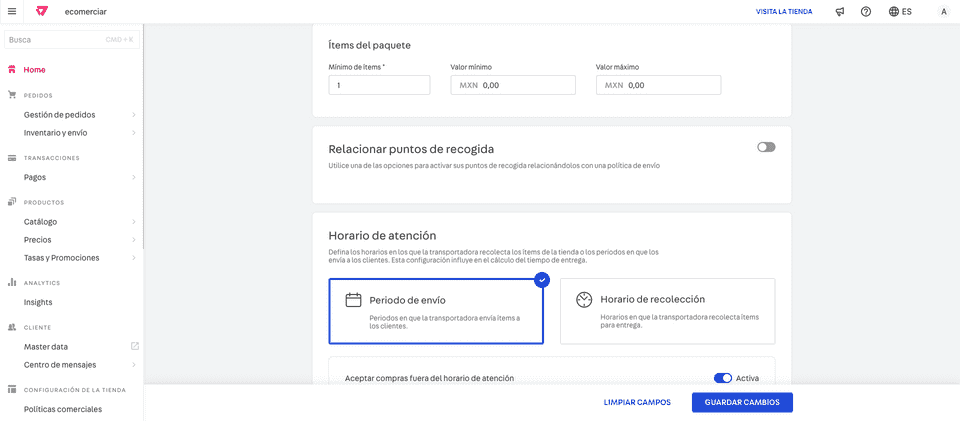Image resolution: width=960 pixels, height=421 pixels.
Task: Click the Configuración de la tienda icon
Action: [x=12, y=390]
